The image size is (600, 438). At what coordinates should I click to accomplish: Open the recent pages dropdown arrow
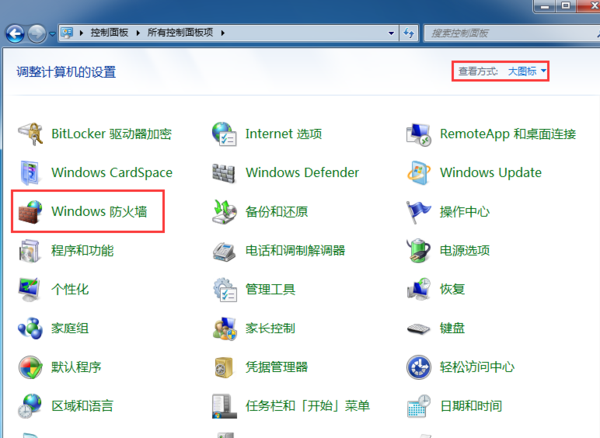click(52, 34)
